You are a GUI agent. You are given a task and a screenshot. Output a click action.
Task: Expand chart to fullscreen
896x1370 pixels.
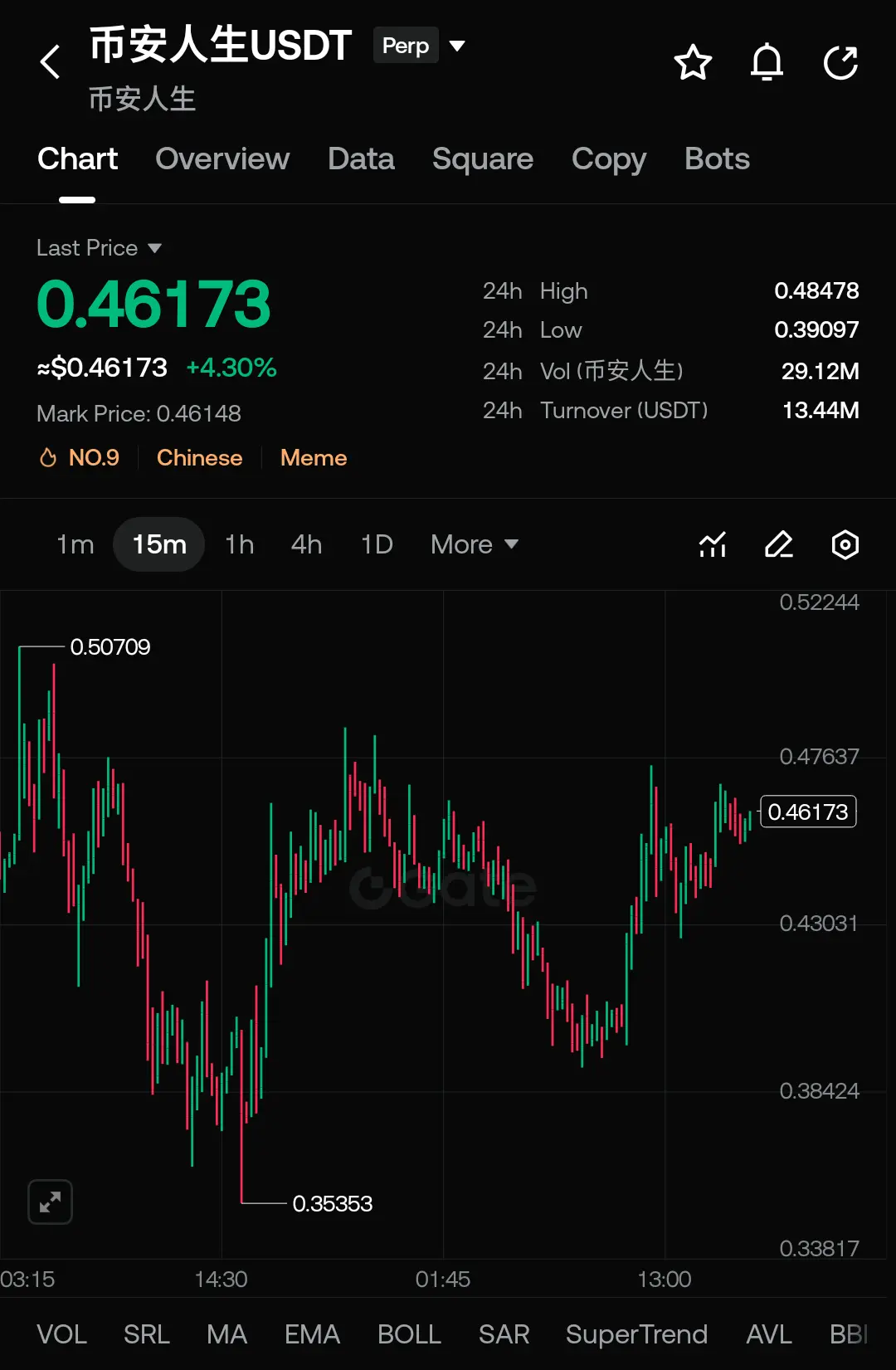tap(50, 1202)
